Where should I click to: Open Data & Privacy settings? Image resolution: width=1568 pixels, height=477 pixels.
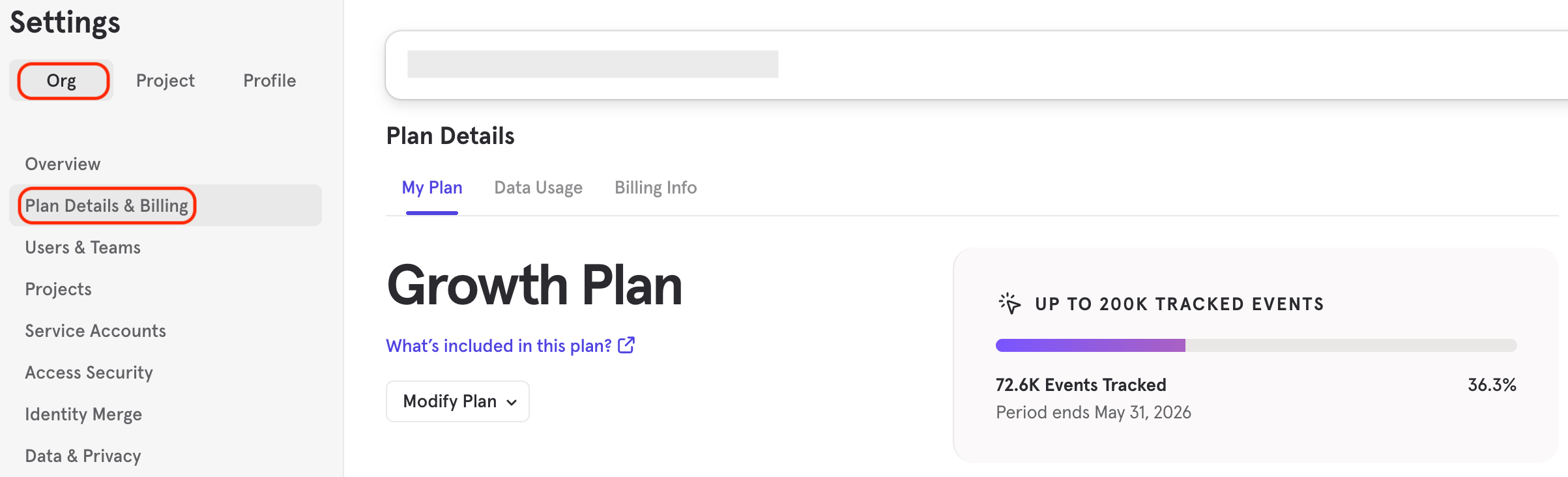pyautogui.click(x=83, y=455)
